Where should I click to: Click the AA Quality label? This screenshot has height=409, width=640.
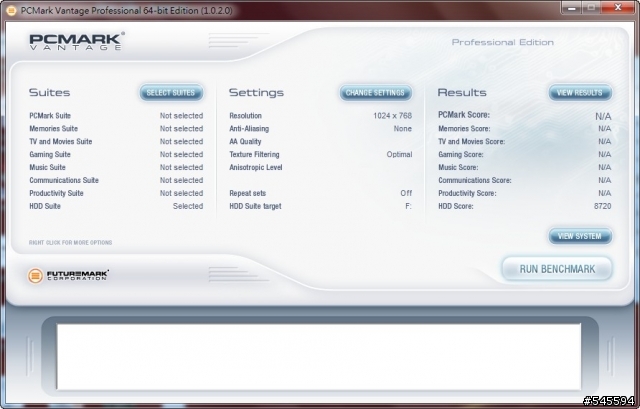click(245, 142)
